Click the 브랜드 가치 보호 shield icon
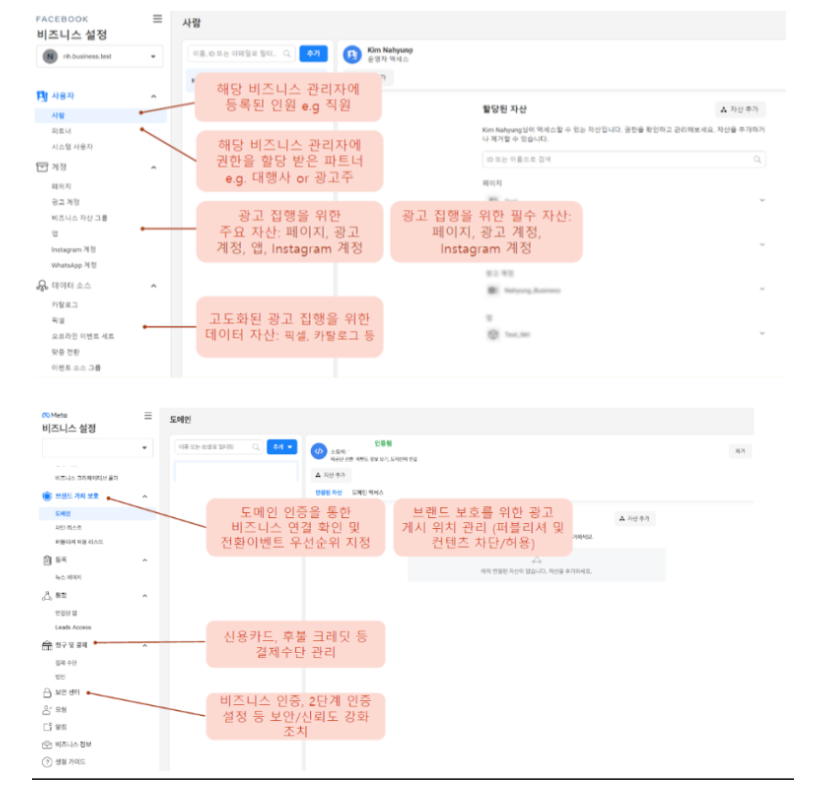Image resolution: width=813 pixels, height=794 pixels. click(47, 496)
